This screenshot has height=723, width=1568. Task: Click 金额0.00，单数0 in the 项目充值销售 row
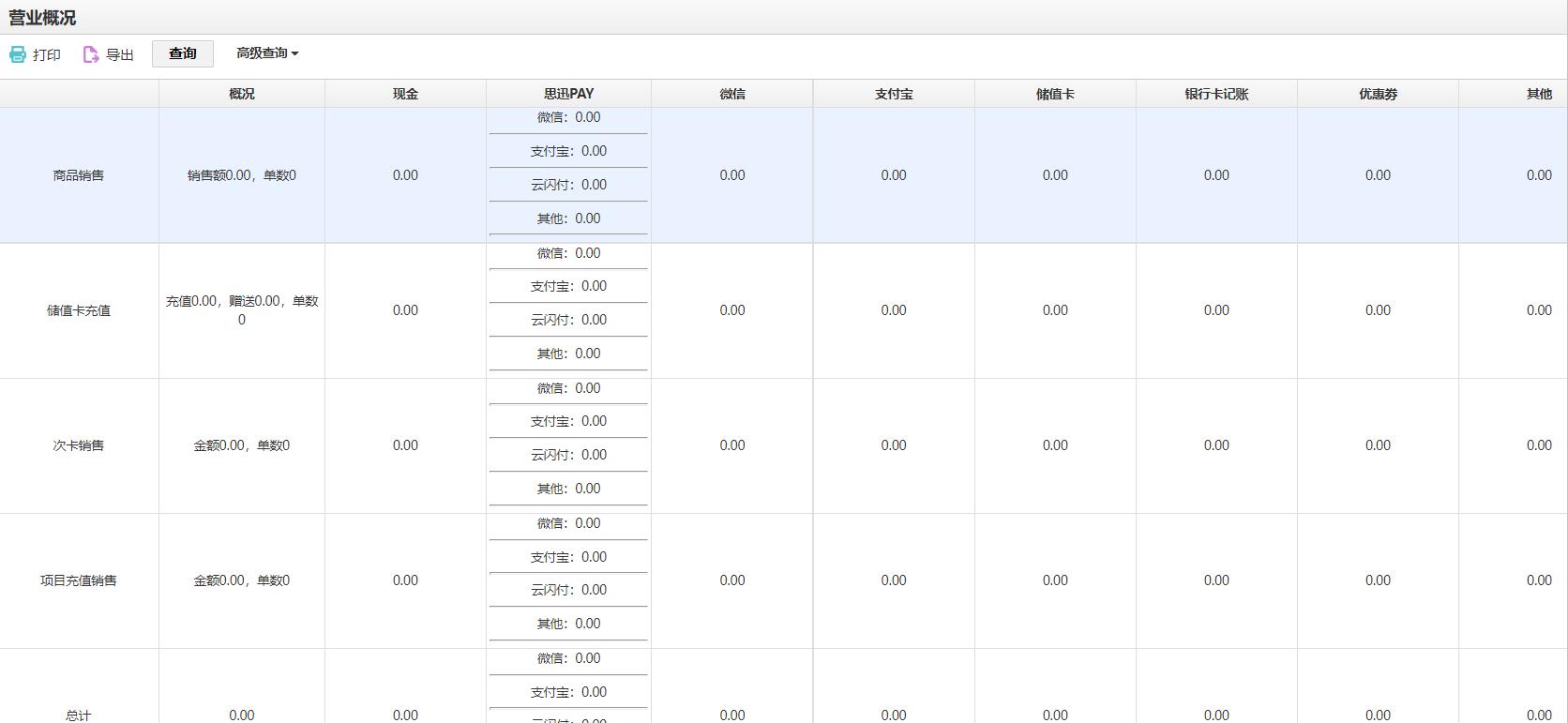coord(242,580)
